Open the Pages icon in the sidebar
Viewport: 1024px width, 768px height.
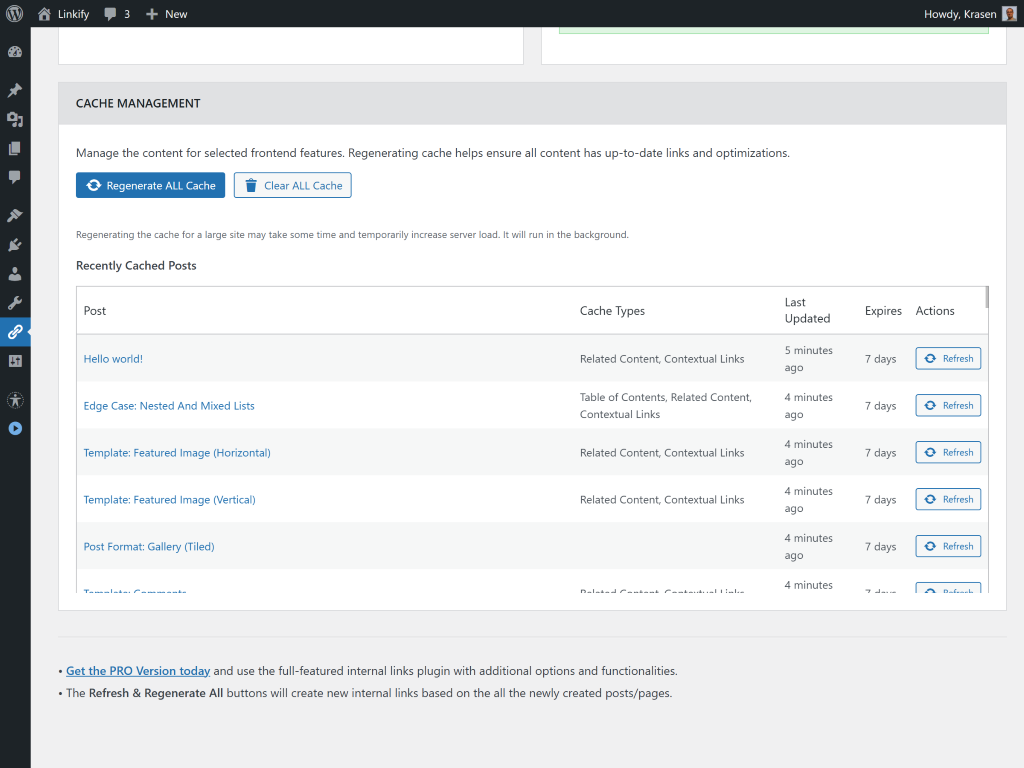click(x=15, y=148)
